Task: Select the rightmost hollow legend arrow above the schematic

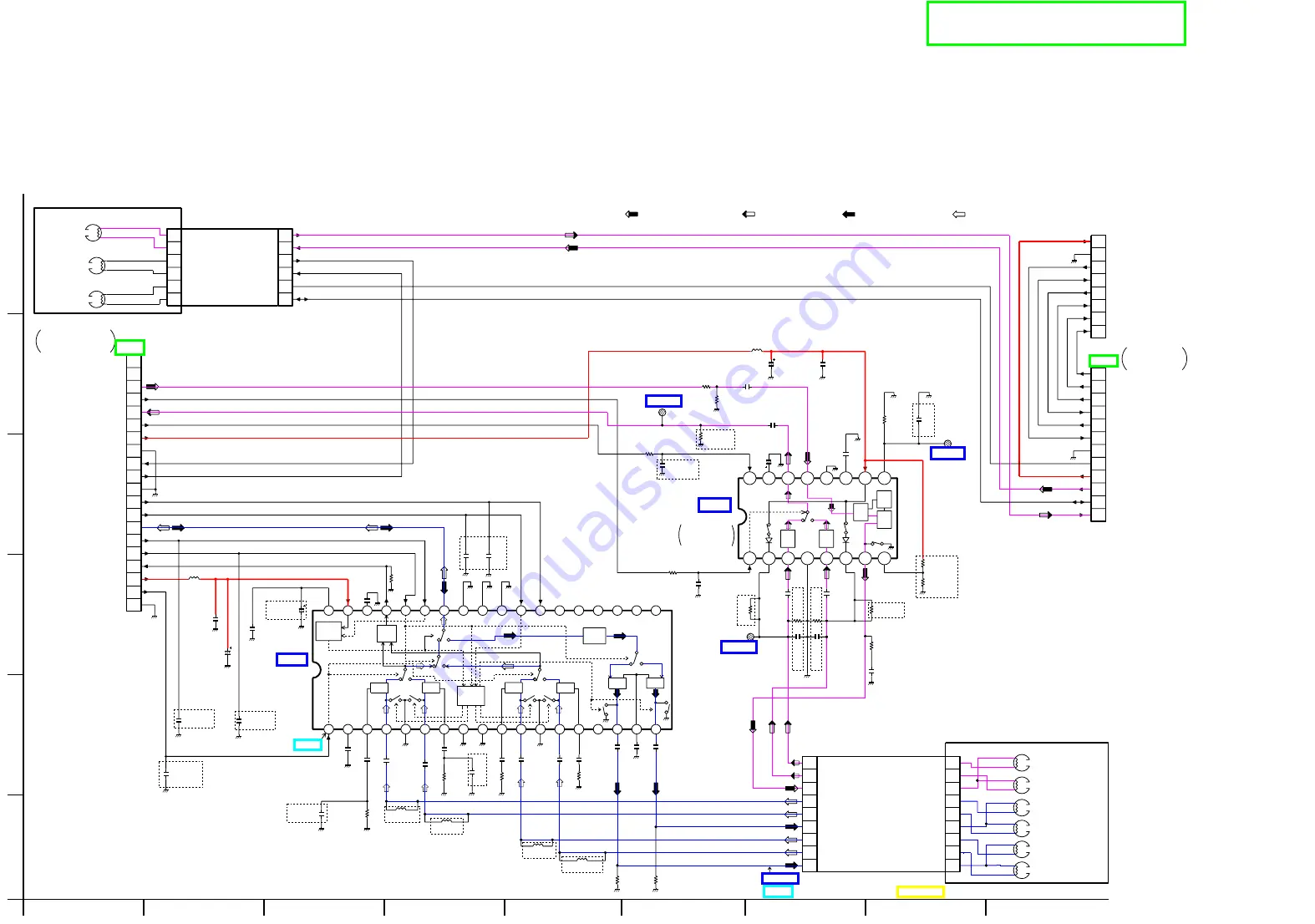Action: point(959,215)
